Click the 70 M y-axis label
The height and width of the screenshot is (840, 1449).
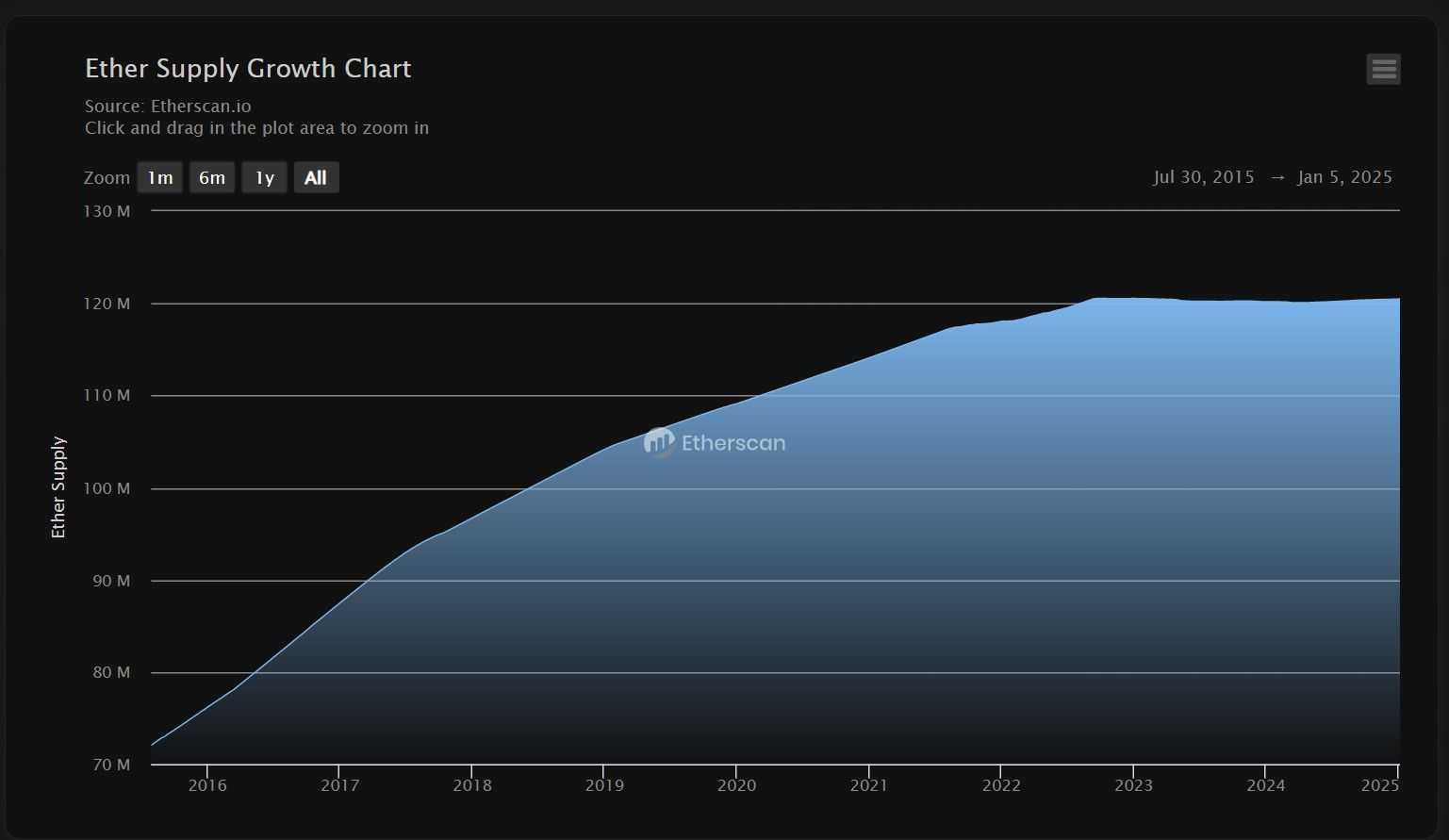point(110,765)
